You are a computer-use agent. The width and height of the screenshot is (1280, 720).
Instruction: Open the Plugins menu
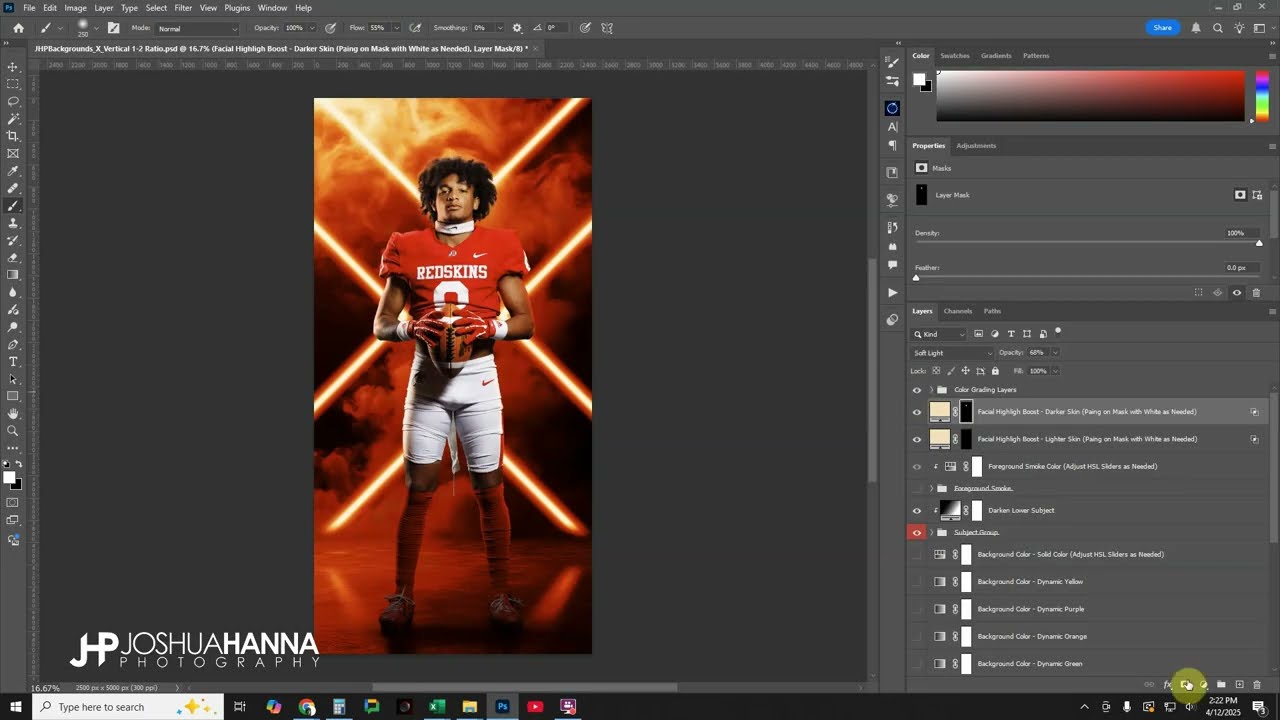click(x=237, y=8)
